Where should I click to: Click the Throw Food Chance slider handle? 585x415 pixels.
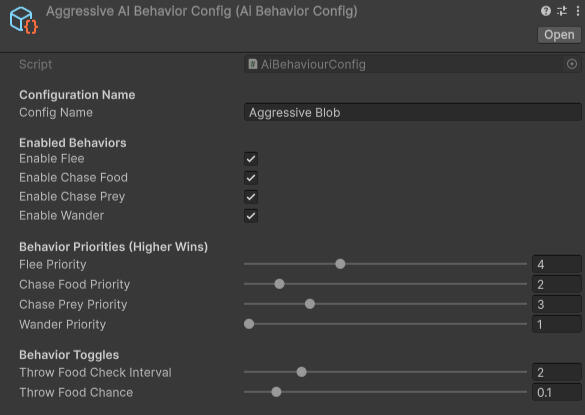276,392
